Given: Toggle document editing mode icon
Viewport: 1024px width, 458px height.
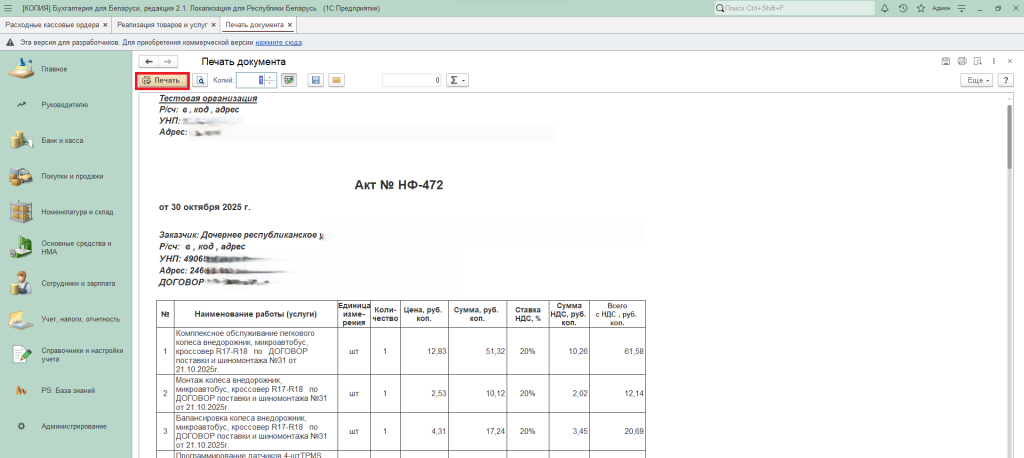Looking at the screenshot, I should pyautogui.click(x=289, y=80).
